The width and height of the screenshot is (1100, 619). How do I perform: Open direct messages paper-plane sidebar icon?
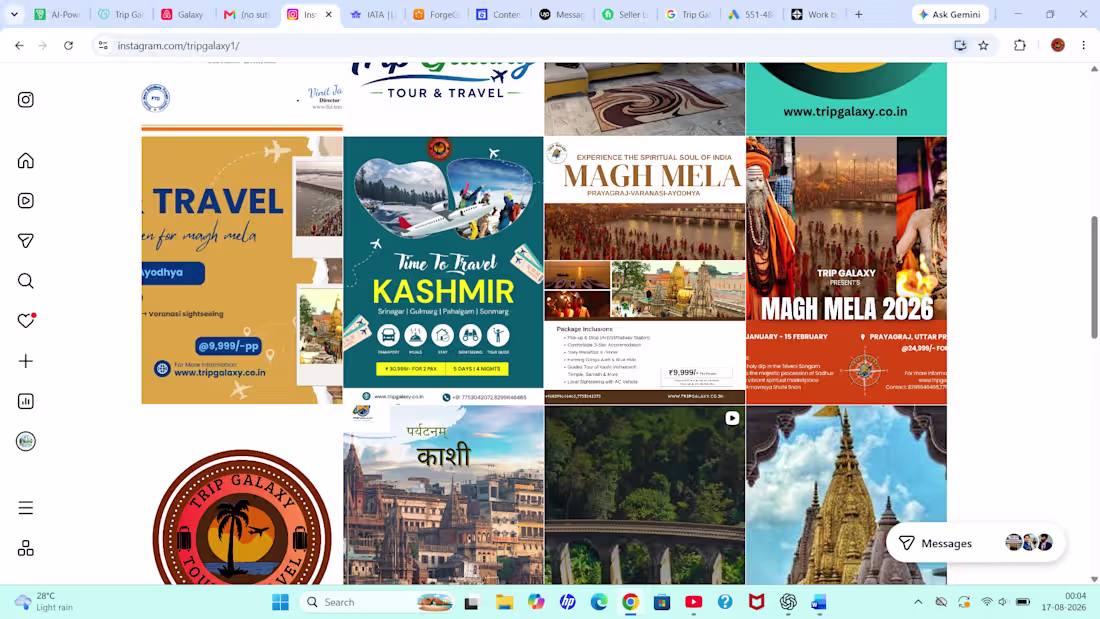(x=26, y=241)
